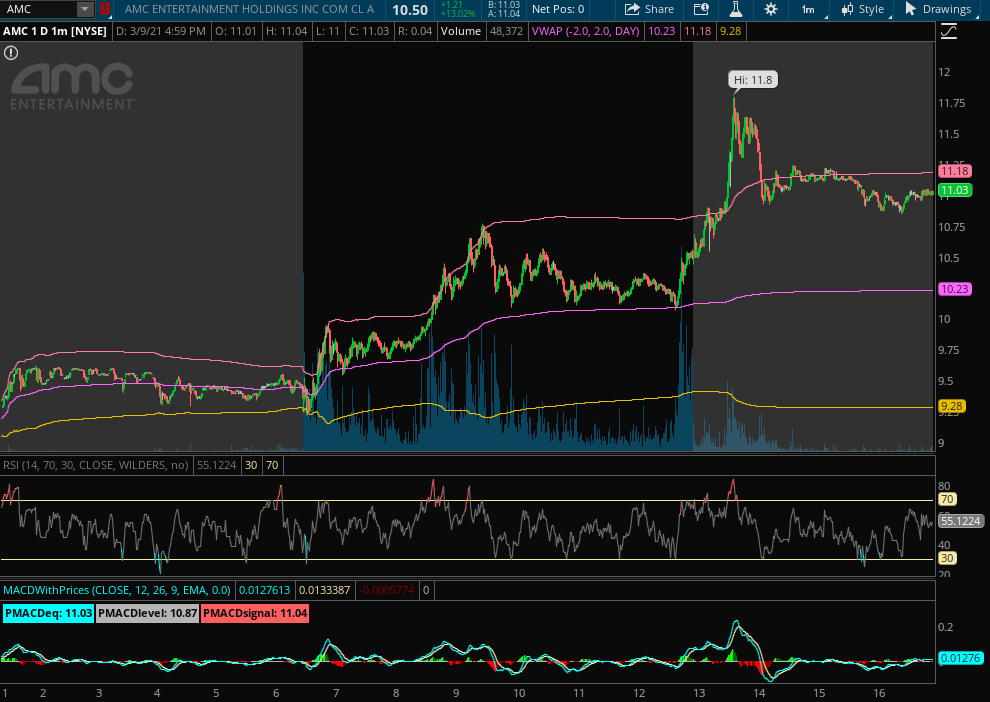990x702 pixels.
Task: Click the RSI (14, 70, 30, CLOSE, WILDERS, no) label
Action: (95, 465)
